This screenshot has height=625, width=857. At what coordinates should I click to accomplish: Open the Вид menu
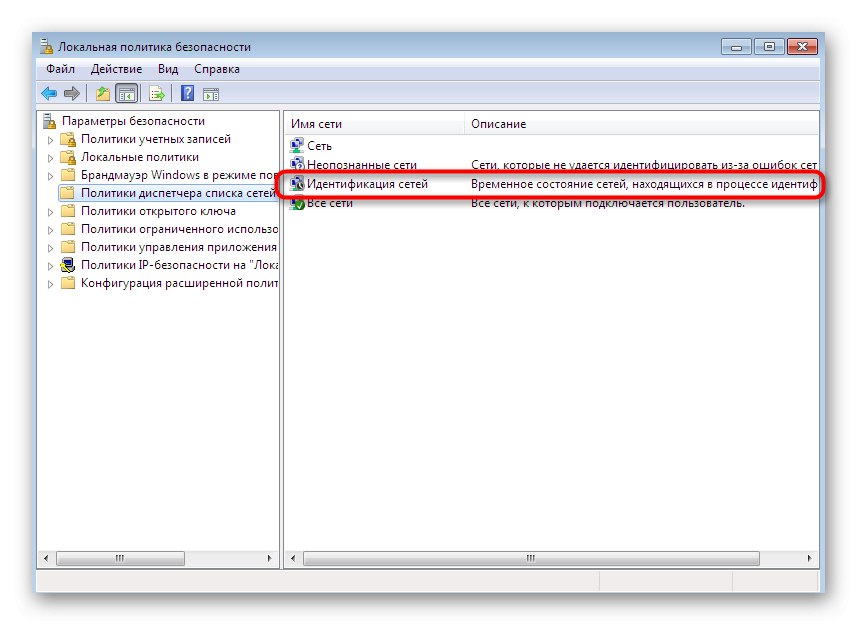click(168, 69)
